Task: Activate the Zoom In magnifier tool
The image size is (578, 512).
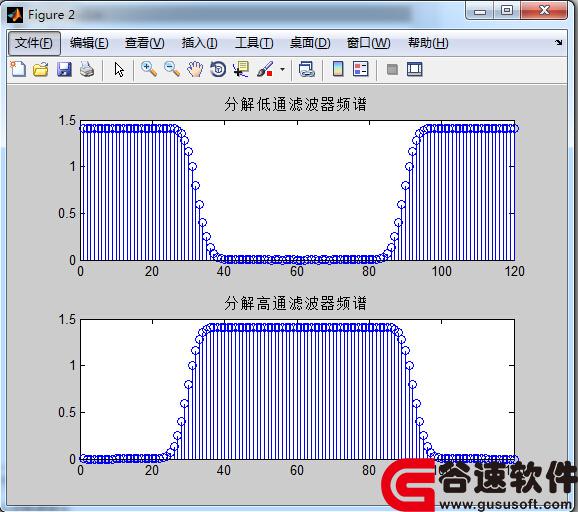Action: tap(149, 69)
